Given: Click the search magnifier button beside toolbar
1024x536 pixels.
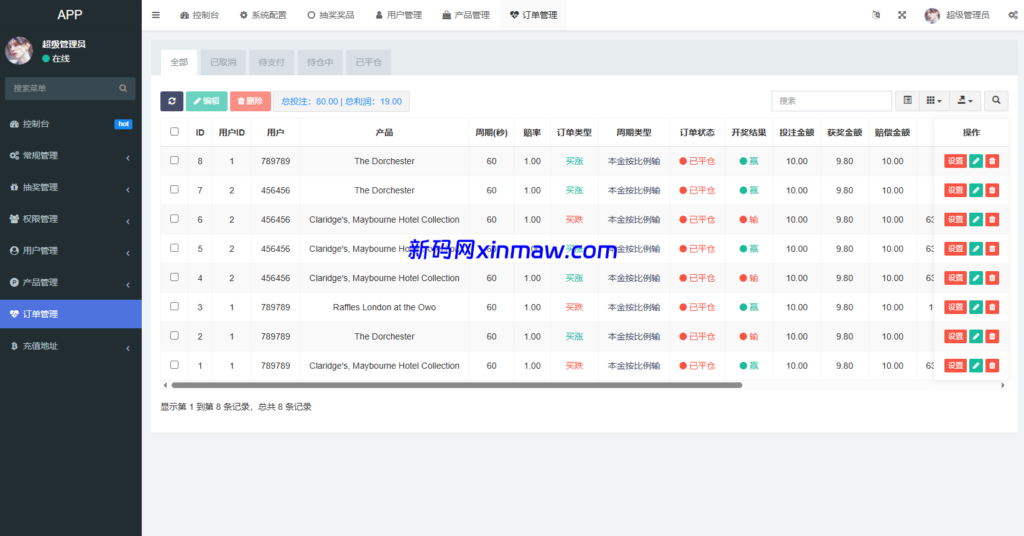Looking at the screenshot, I should [x=996, y=101].
